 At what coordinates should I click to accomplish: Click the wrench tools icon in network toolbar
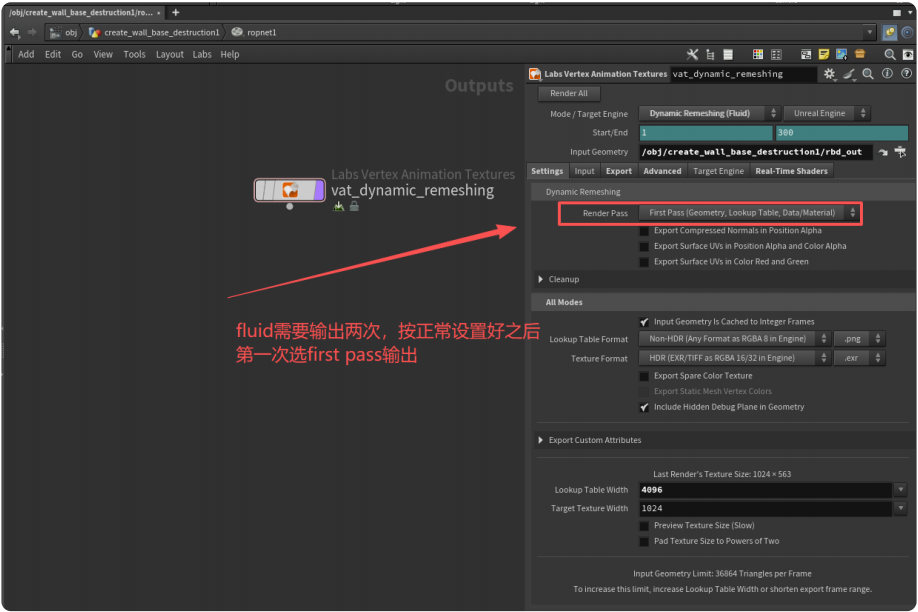coord(692,54)
